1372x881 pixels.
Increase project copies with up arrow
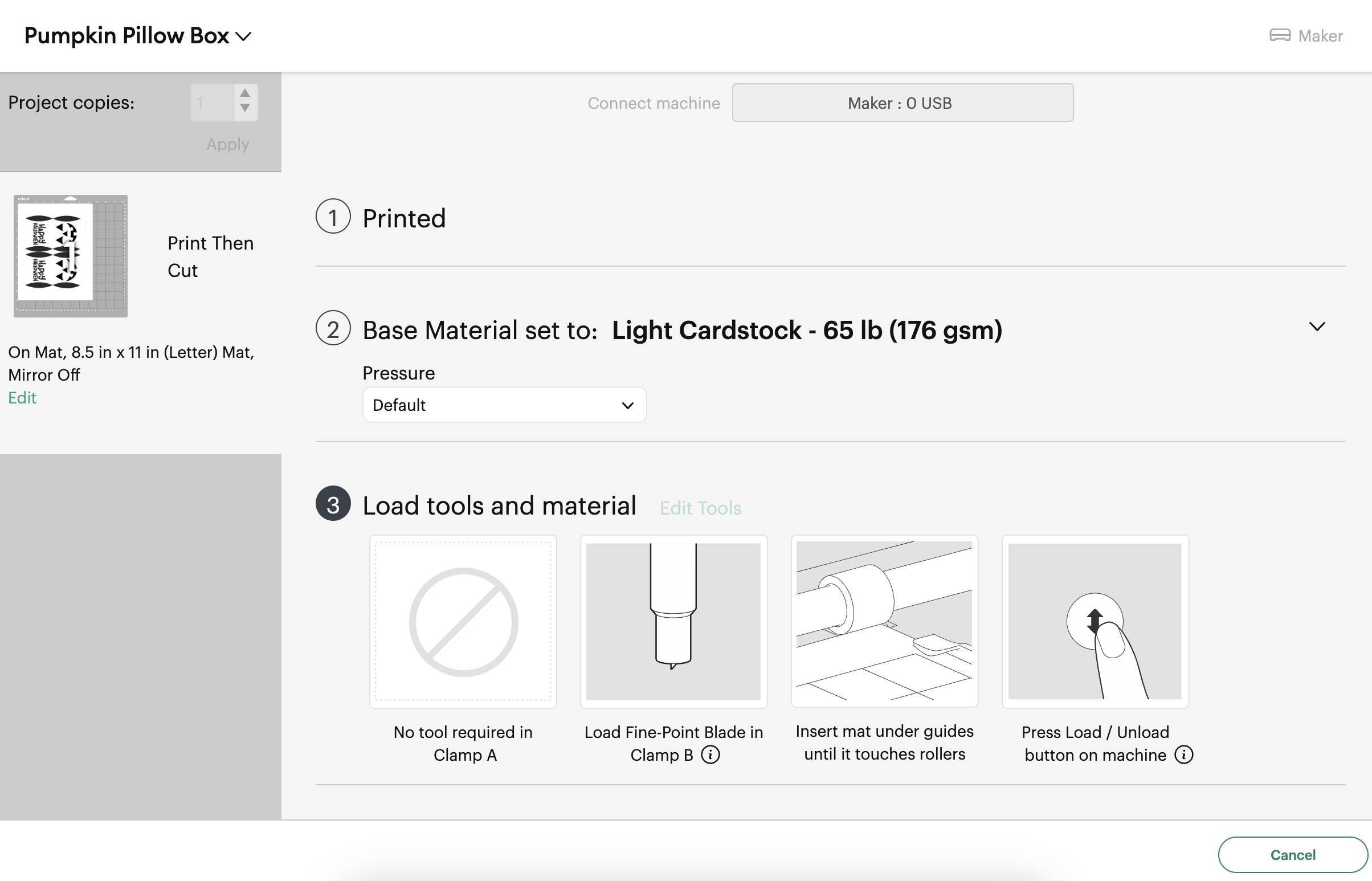(x=245, y=93)
